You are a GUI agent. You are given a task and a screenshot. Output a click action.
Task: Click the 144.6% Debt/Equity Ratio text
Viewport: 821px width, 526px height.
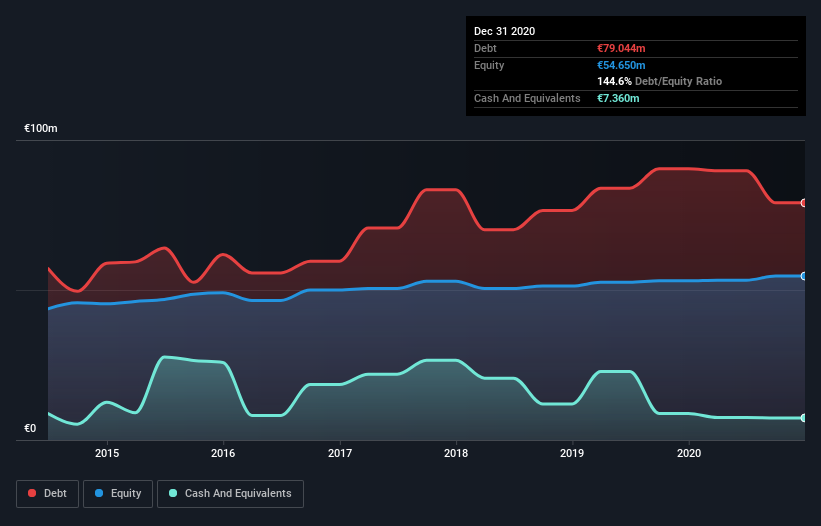pyautogui.click(x=660, y=81)
